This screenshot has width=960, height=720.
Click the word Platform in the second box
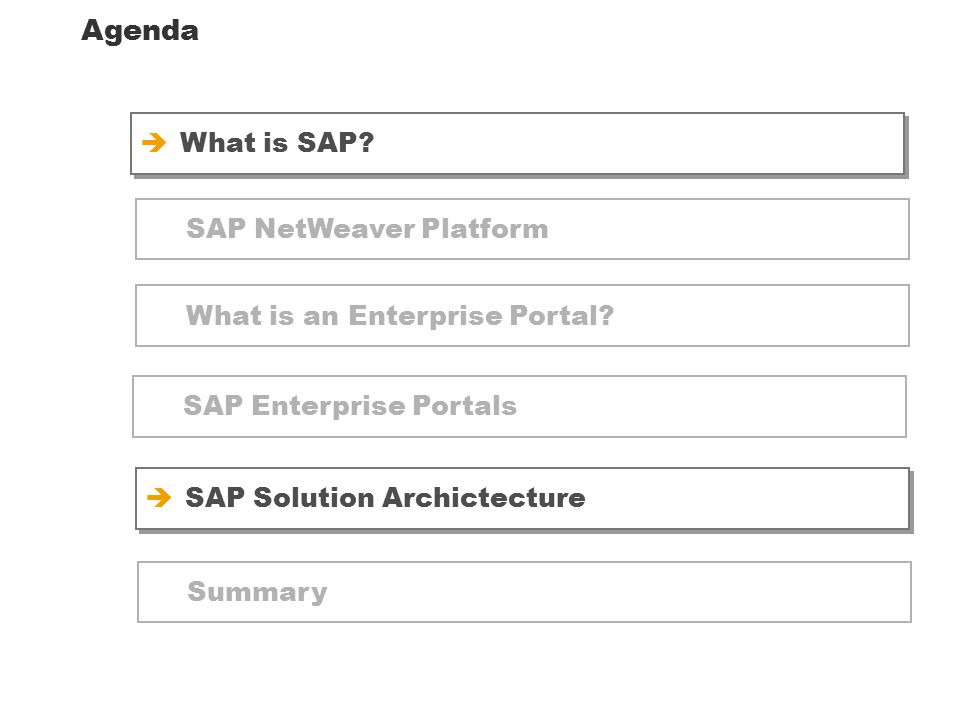[485, 229]
